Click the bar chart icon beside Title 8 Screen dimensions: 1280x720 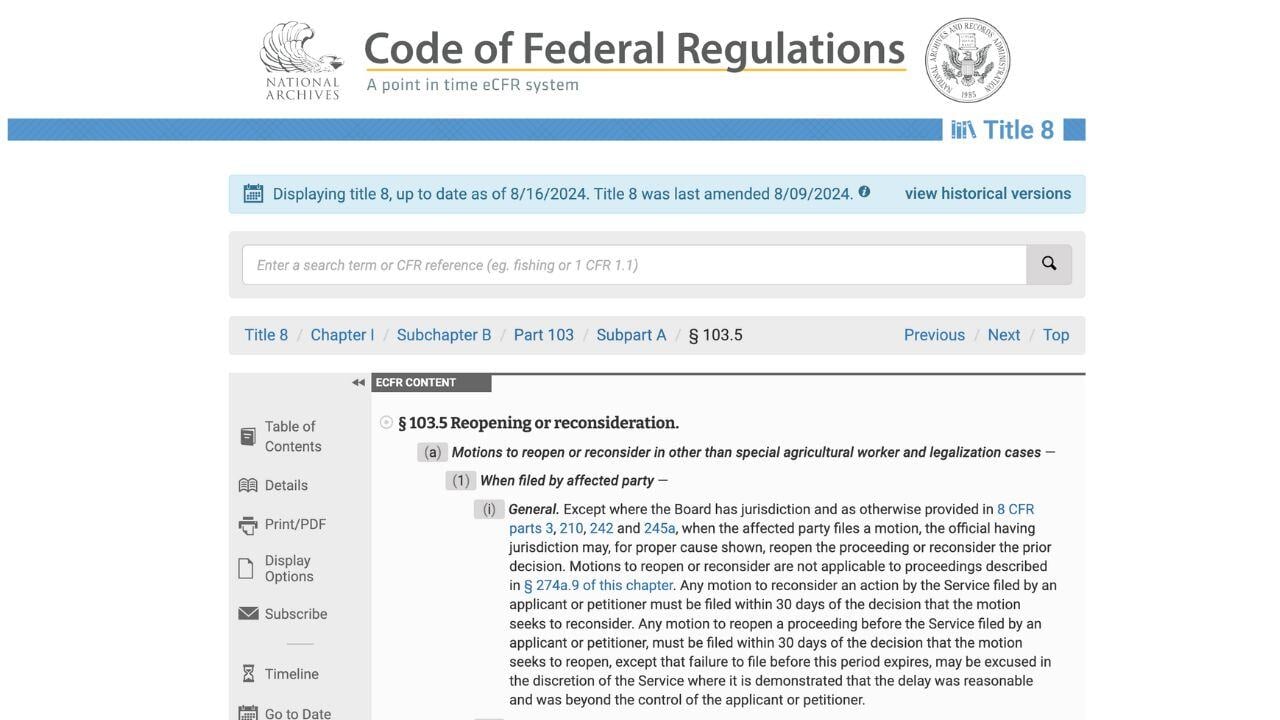pyautogui.click(x=965, y=129)
